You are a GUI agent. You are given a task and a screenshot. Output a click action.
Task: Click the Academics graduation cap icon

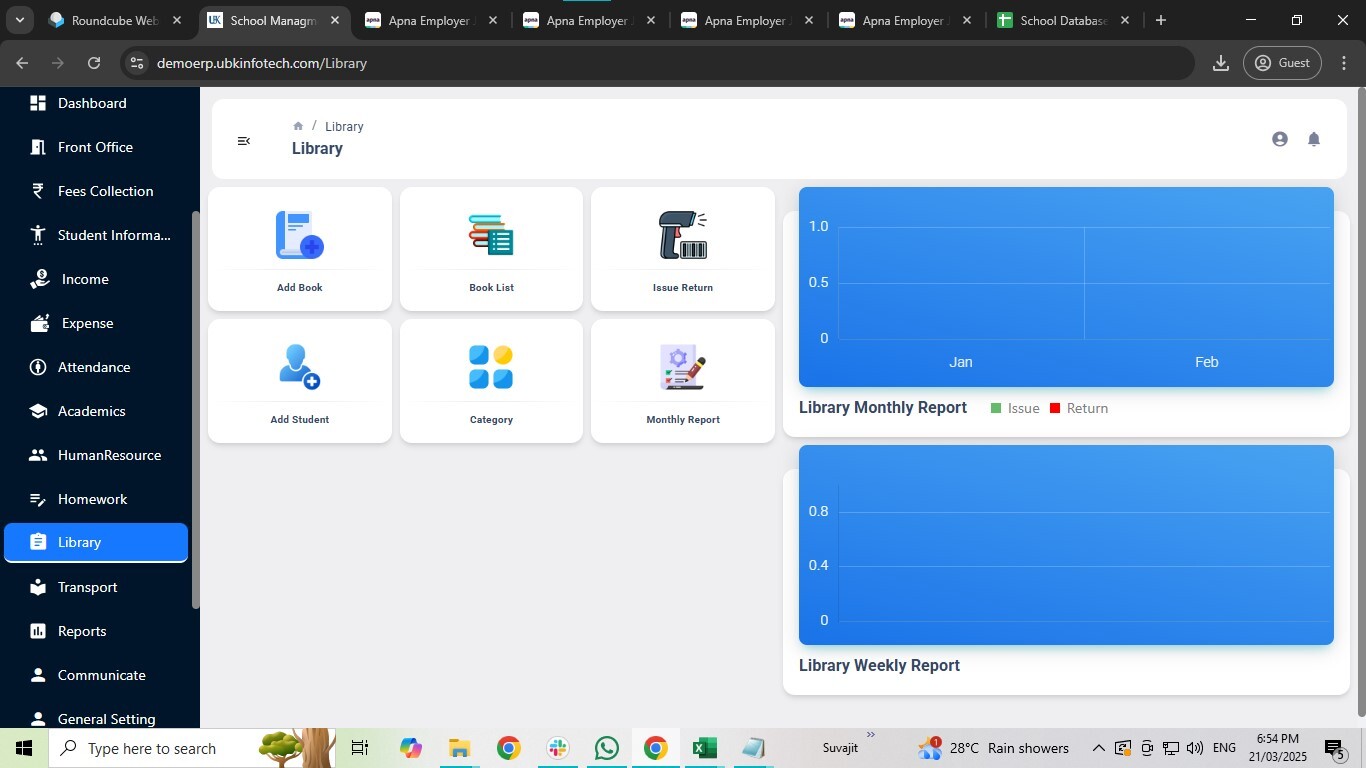coord(38,411)
